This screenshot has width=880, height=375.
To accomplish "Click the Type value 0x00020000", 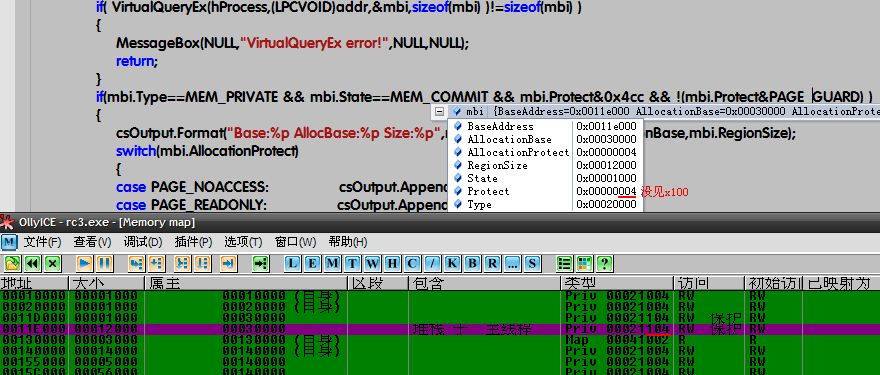I will tap(606, 205).
